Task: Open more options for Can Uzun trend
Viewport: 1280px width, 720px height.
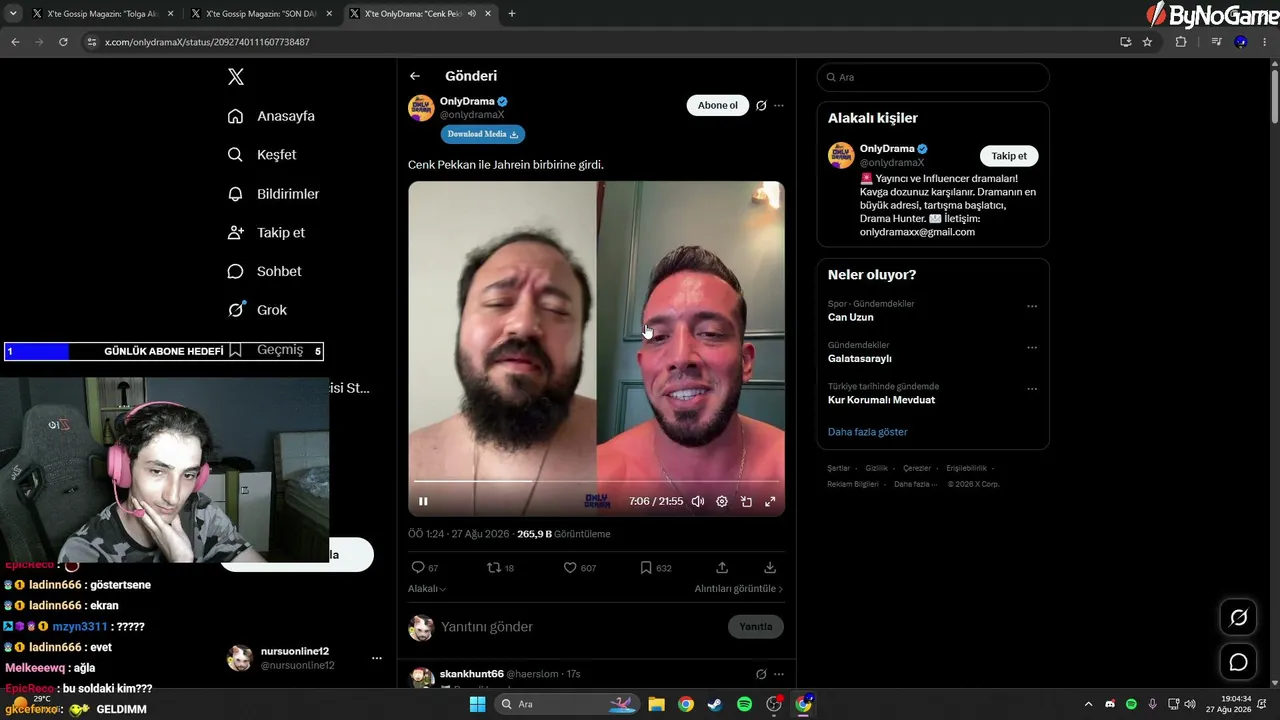Action: click(1032, 307)
